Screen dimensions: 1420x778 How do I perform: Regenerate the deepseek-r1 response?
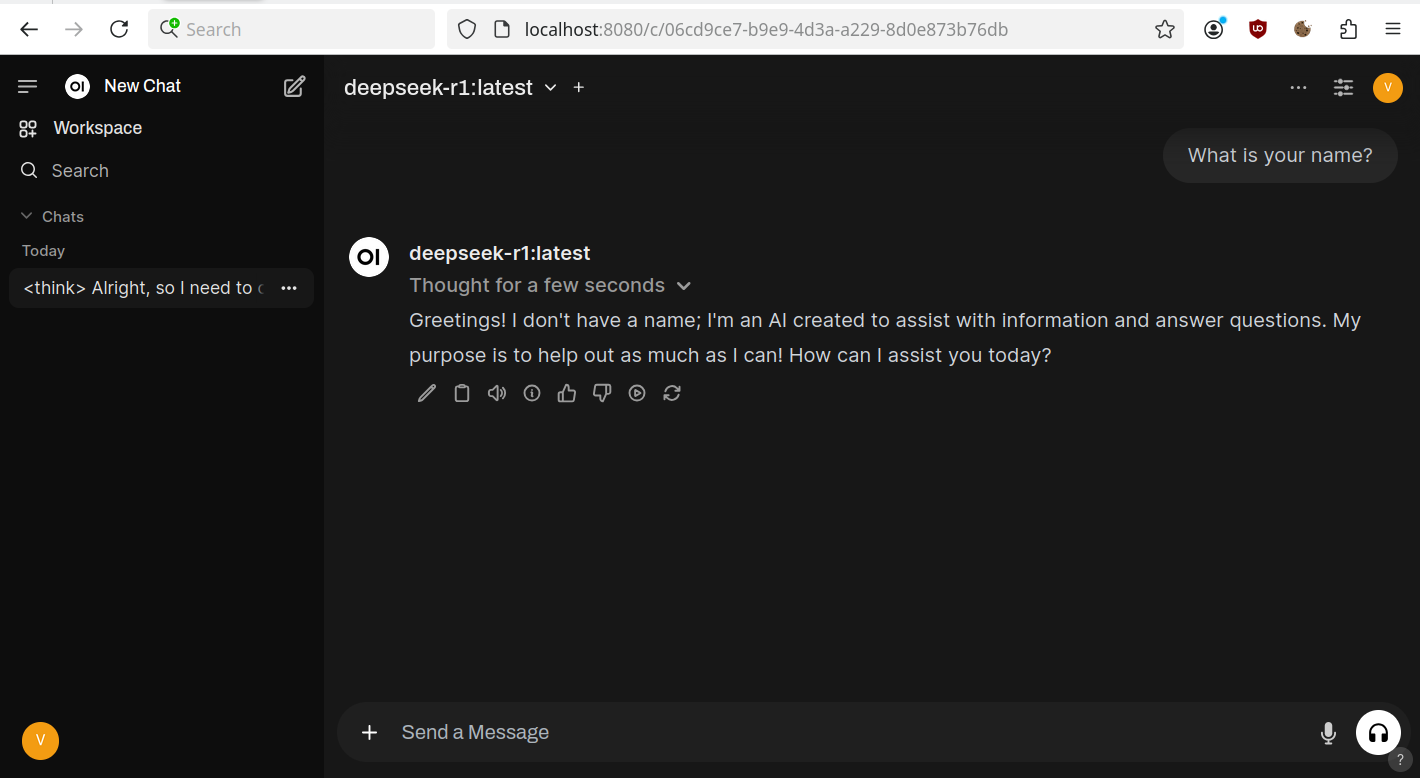pyautogui.click(x=672, y=393)
